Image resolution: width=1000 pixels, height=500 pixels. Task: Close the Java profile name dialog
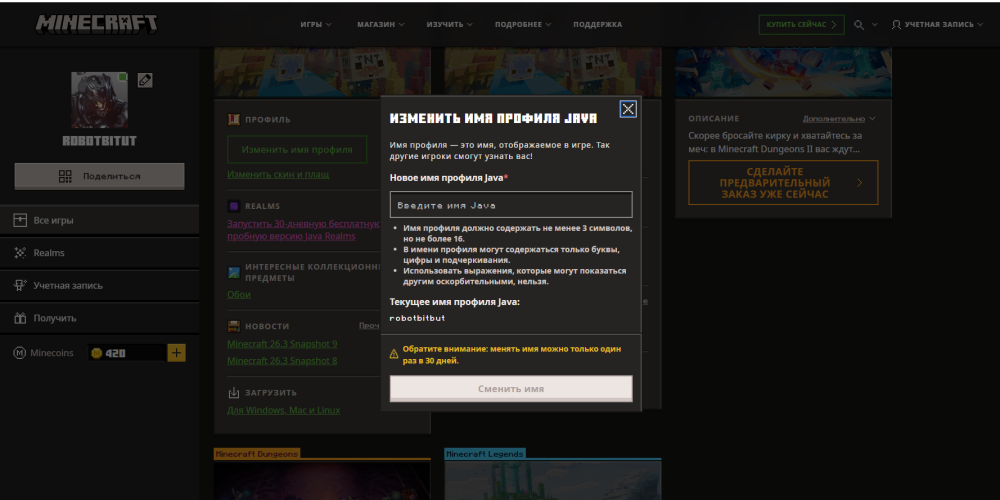(628, 109)
